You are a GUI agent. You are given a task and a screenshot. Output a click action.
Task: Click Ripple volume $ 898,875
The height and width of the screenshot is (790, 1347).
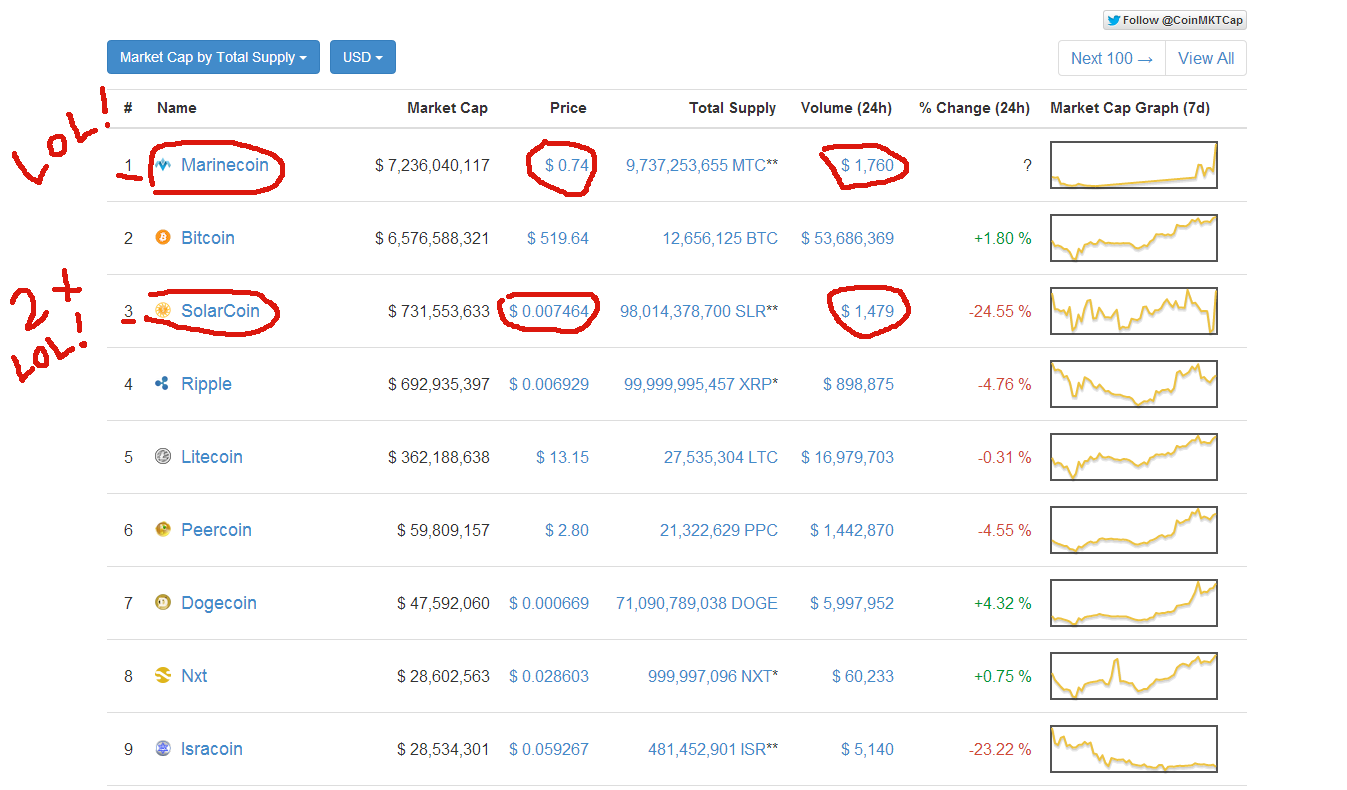pyautogui.click(x=859, y=384)
